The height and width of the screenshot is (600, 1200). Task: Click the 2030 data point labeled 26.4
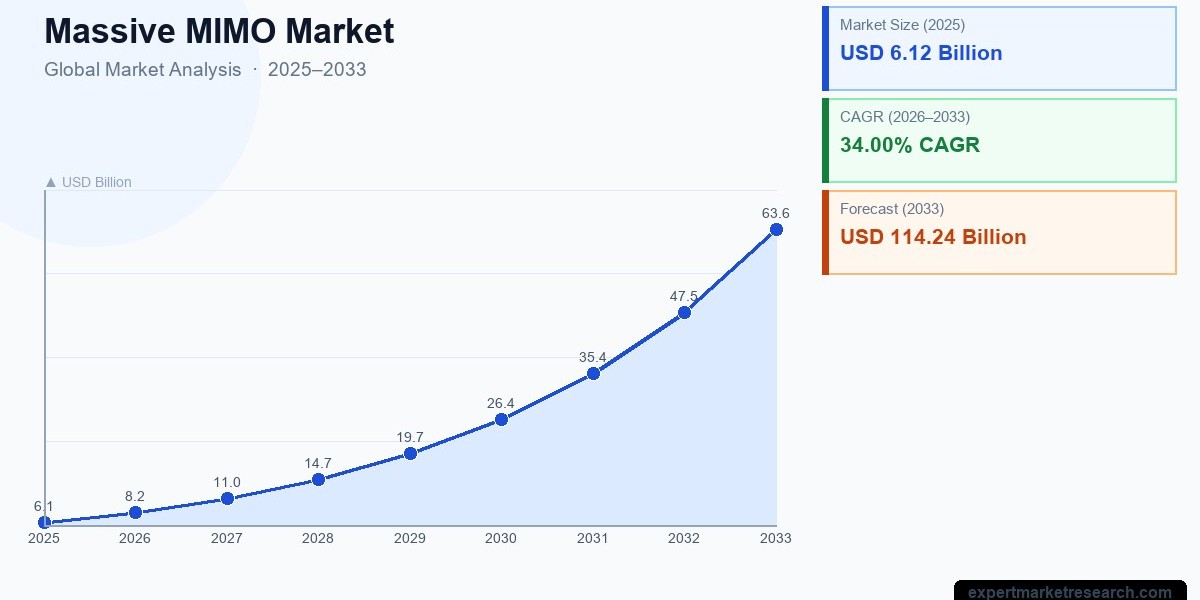click(501, 419)
